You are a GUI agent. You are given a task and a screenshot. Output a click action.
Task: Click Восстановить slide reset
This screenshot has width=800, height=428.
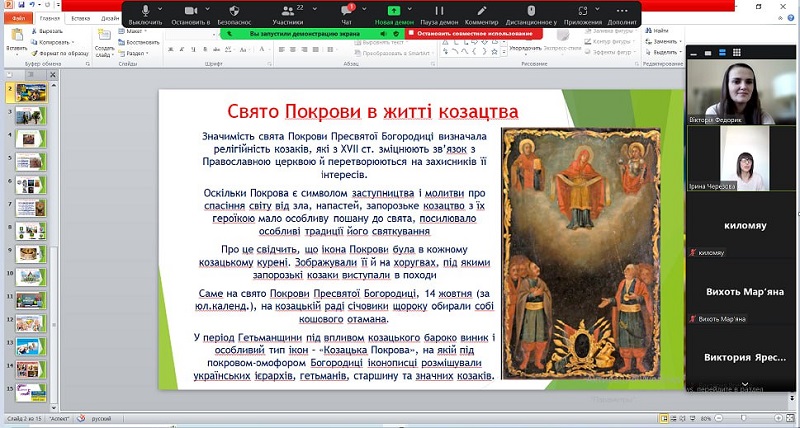click(x=139, y=42)
